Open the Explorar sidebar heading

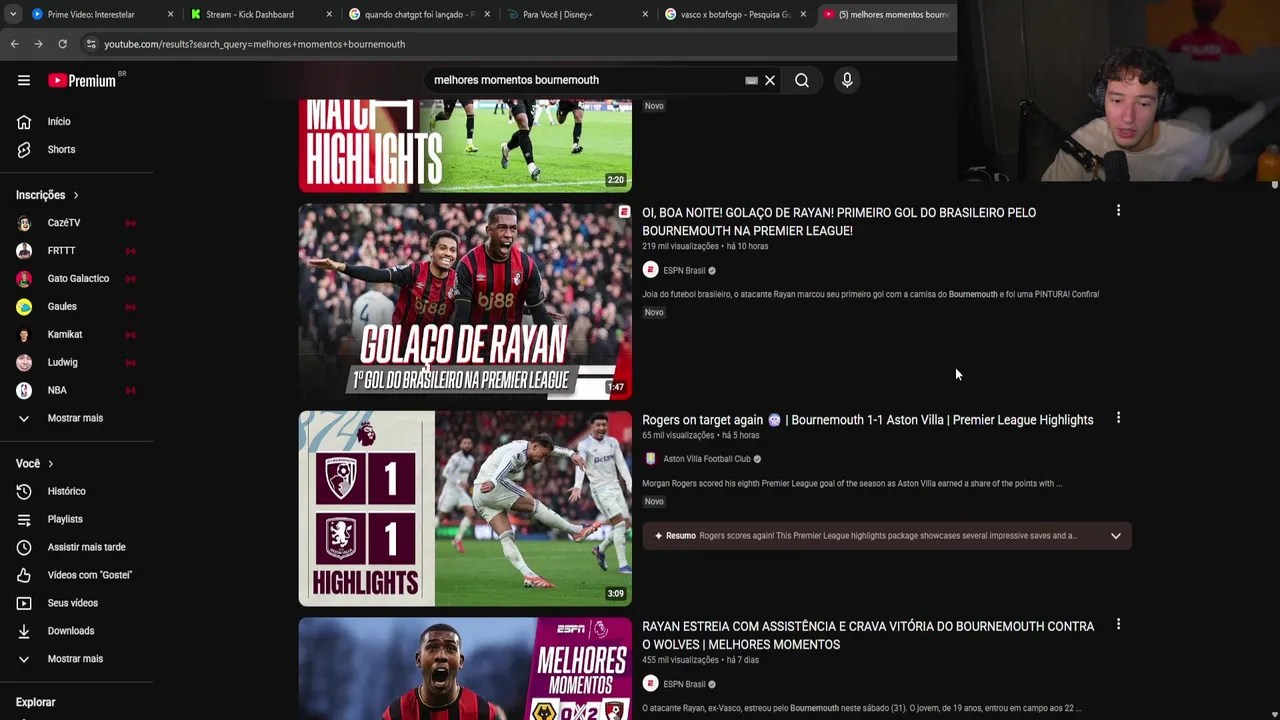tap(35, 702)
